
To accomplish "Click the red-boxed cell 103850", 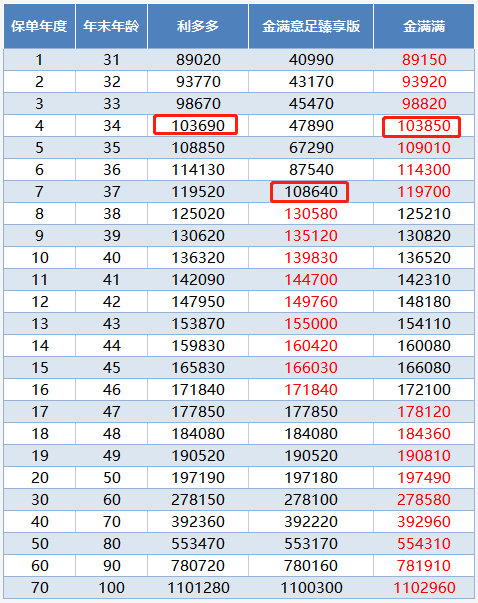I will pos(421,127).
